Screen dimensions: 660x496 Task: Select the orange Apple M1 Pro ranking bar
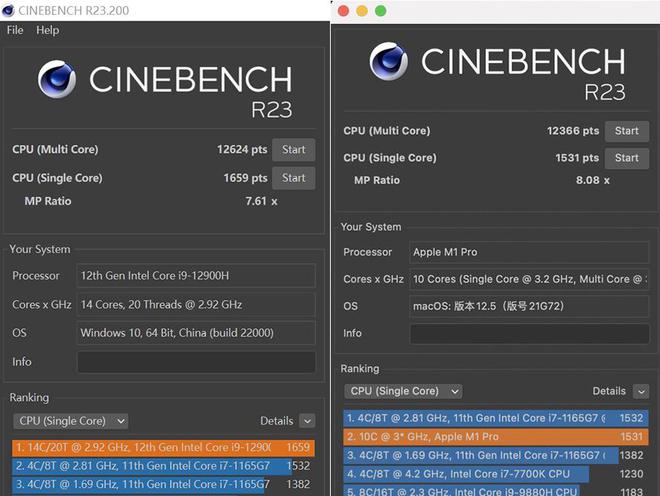click(478, 437)
